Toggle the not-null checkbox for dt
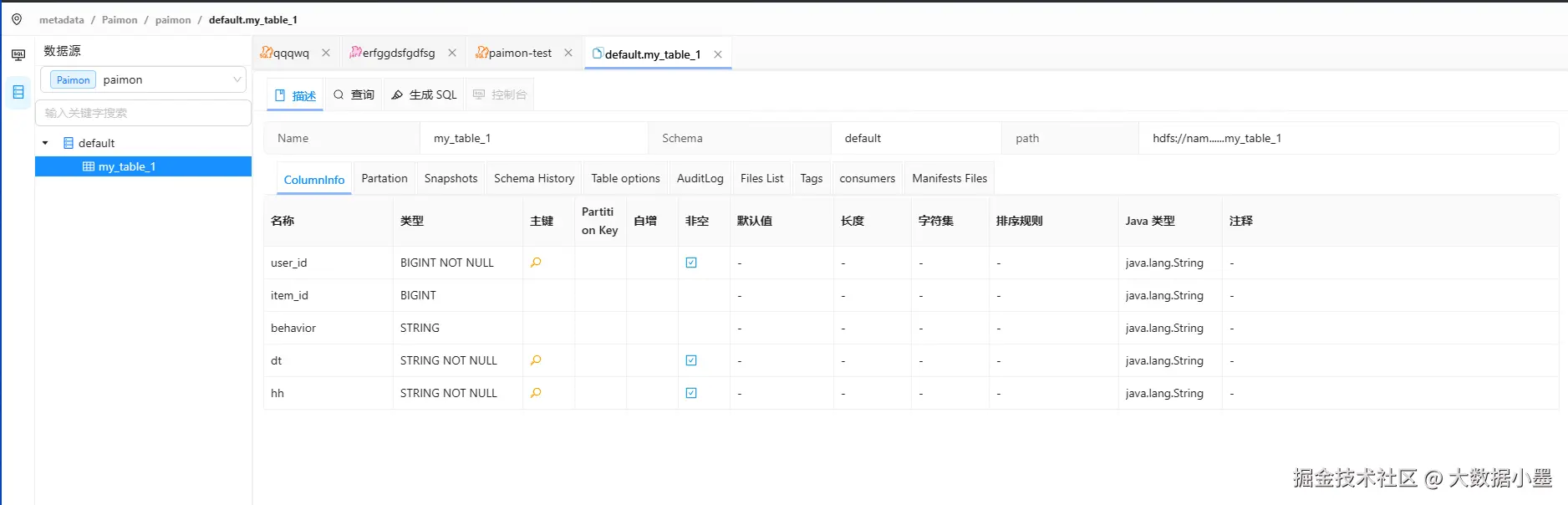 pyautogui.click(x=691, y=360)
